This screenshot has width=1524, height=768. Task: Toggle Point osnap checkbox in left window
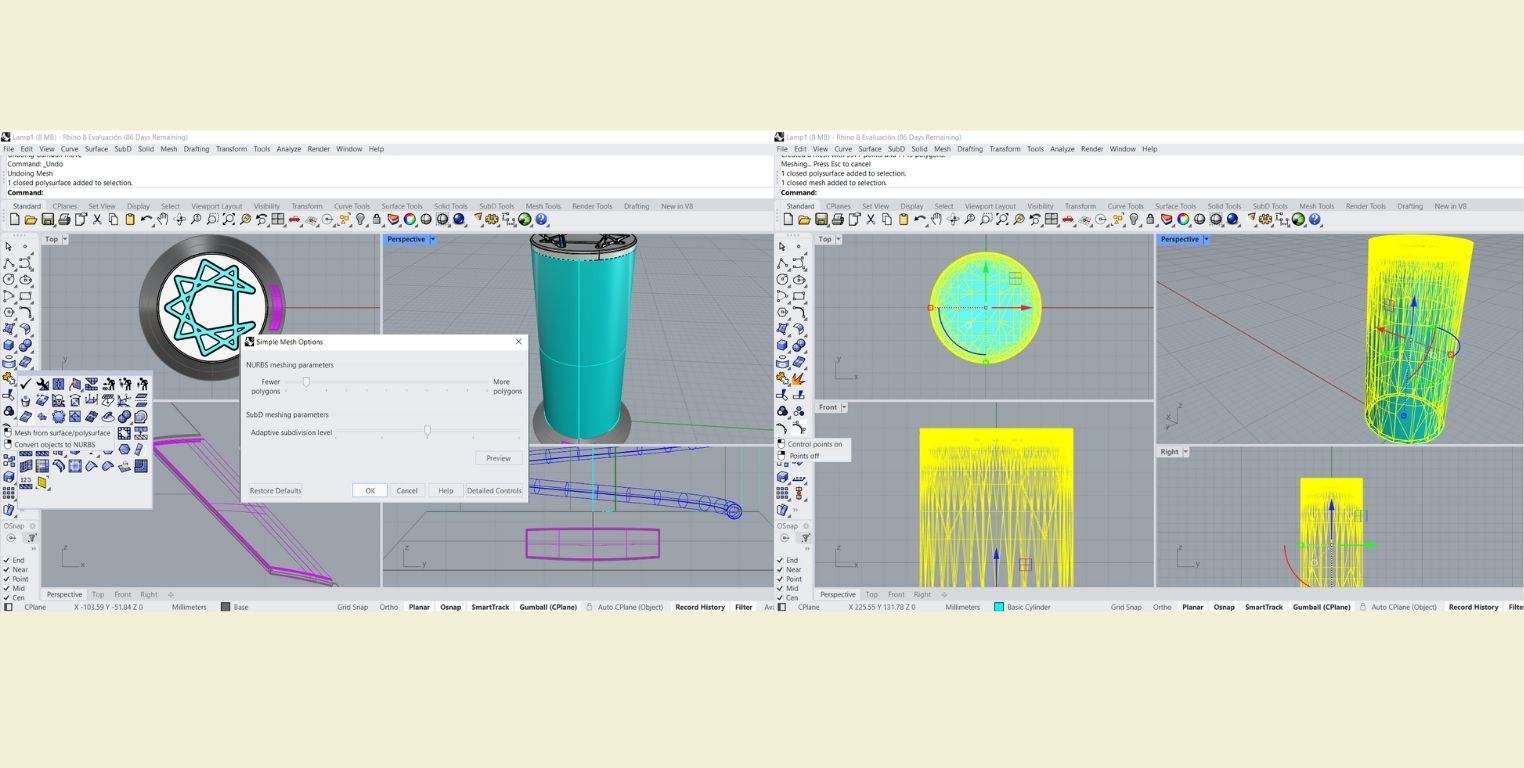(7, 579)
